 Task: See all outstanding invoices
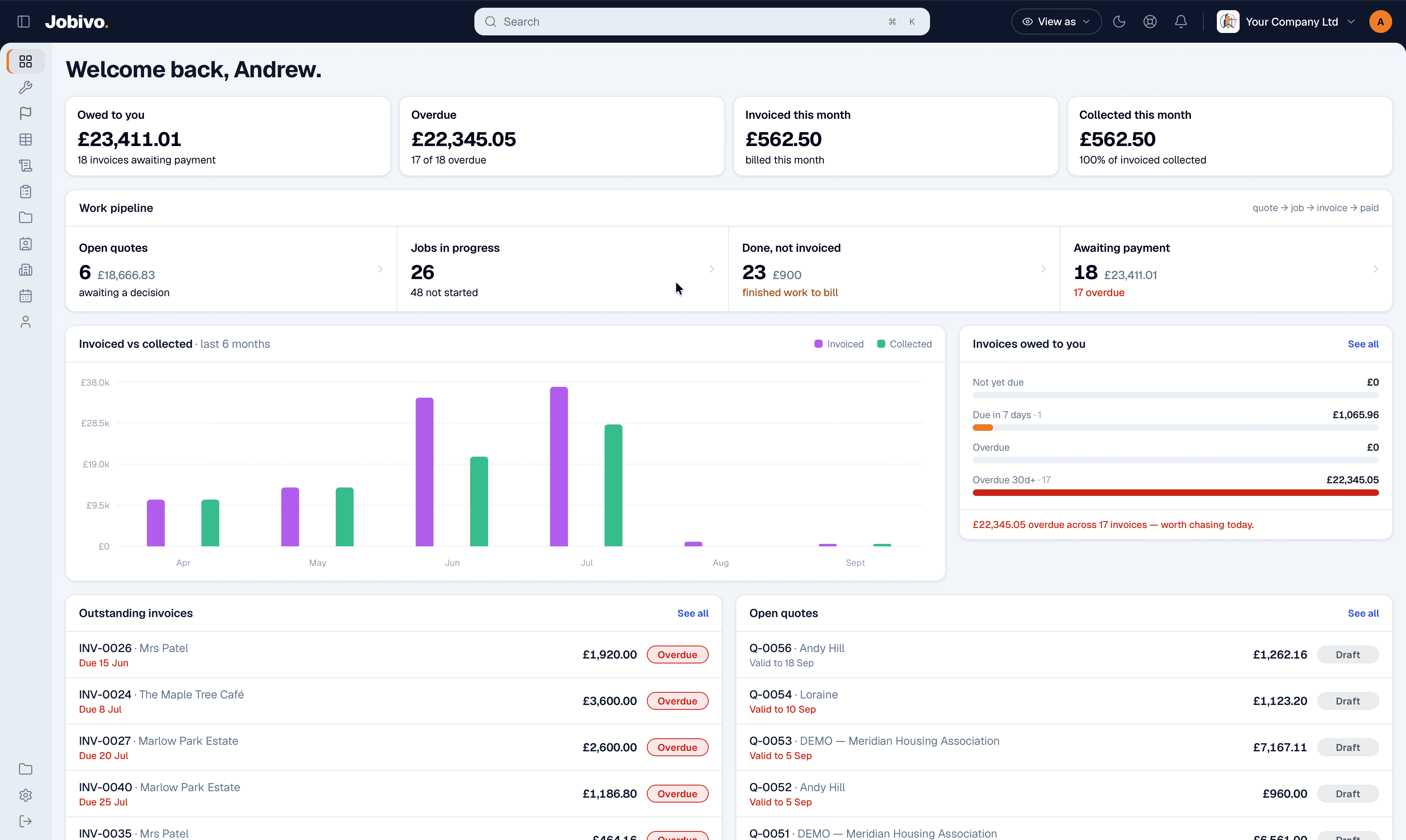[x=693, y=613]
